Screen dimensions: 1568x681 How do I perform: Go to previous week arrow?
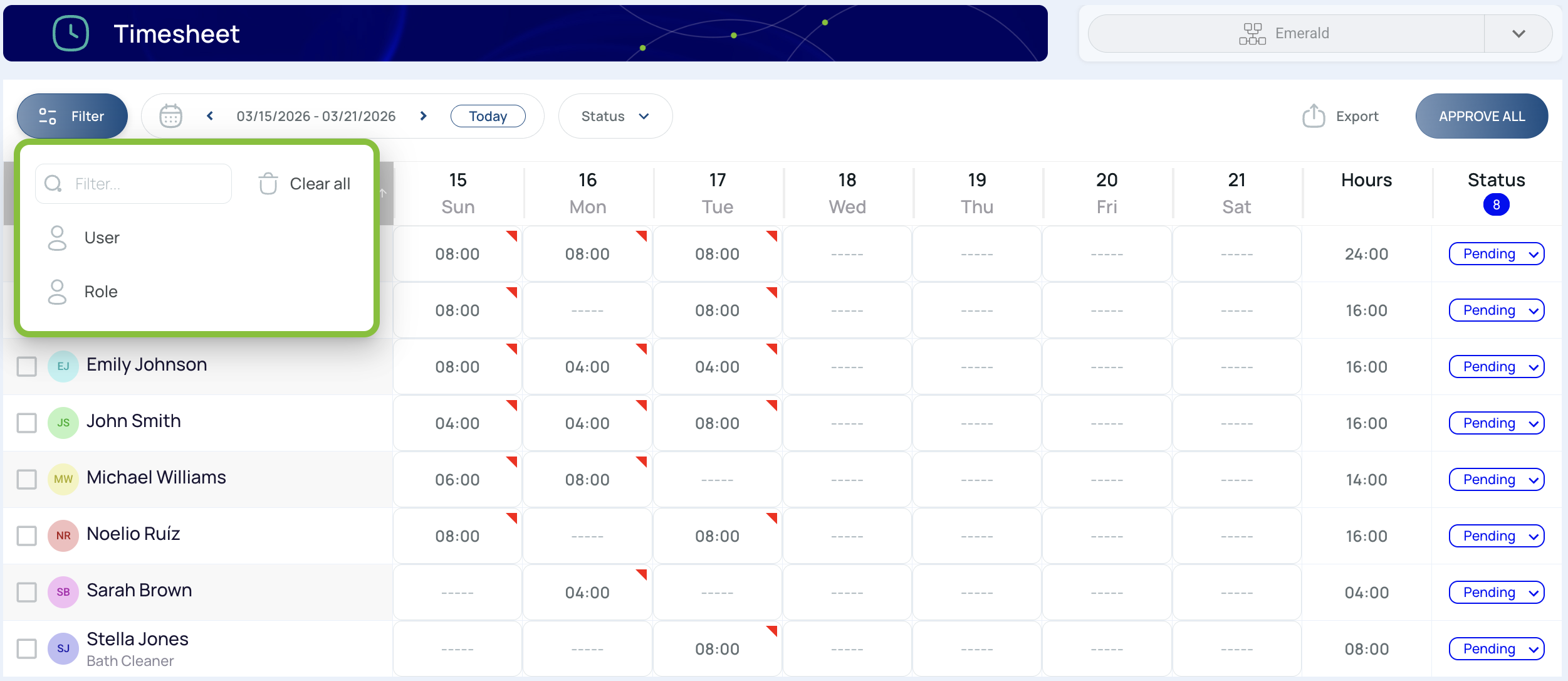(210, 116)
